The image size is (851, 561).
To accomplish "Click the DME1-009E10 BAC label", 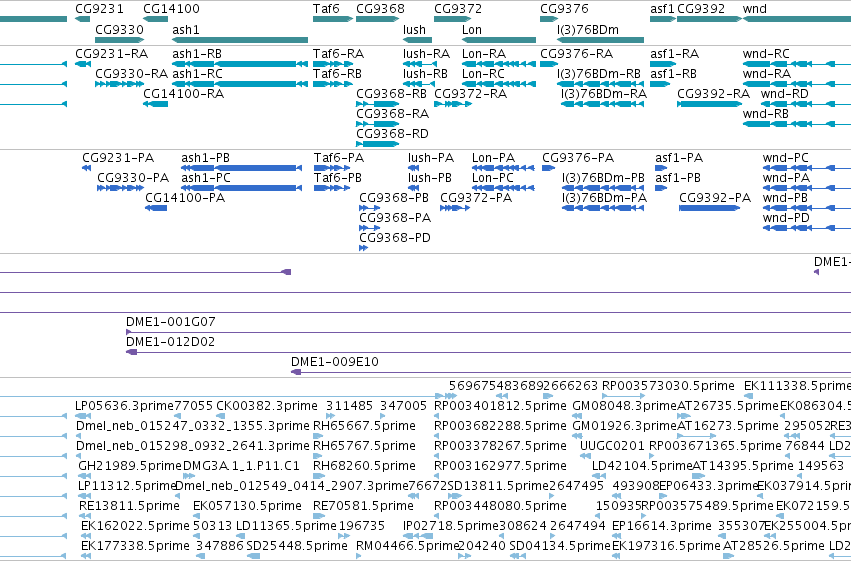I will [335, 362].
